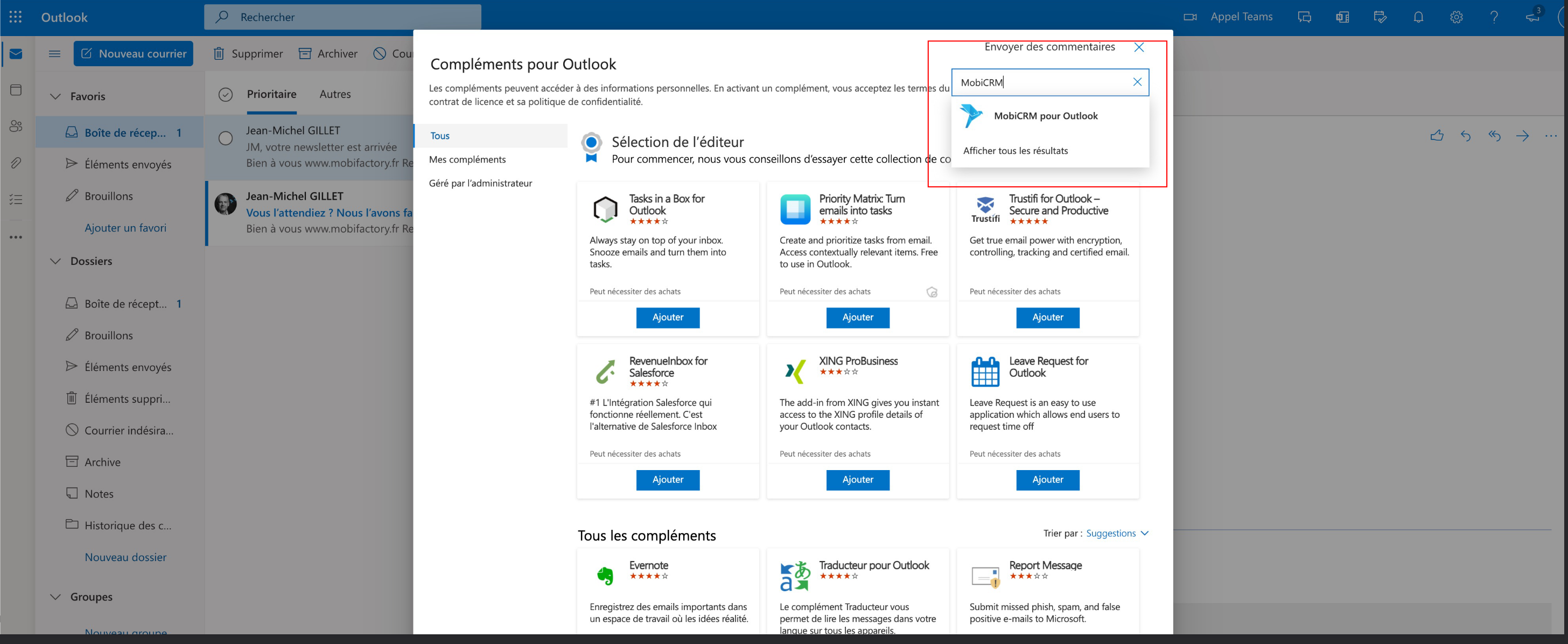This screenshot has height=644, width=1568.
Task: Toggle the select all messages circle
Action: [226, 94]
